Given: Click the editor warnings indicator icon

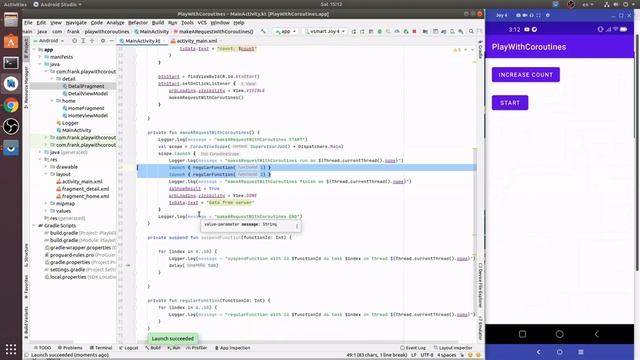Looking at the screenshot, I should click(x=457, y=50).
